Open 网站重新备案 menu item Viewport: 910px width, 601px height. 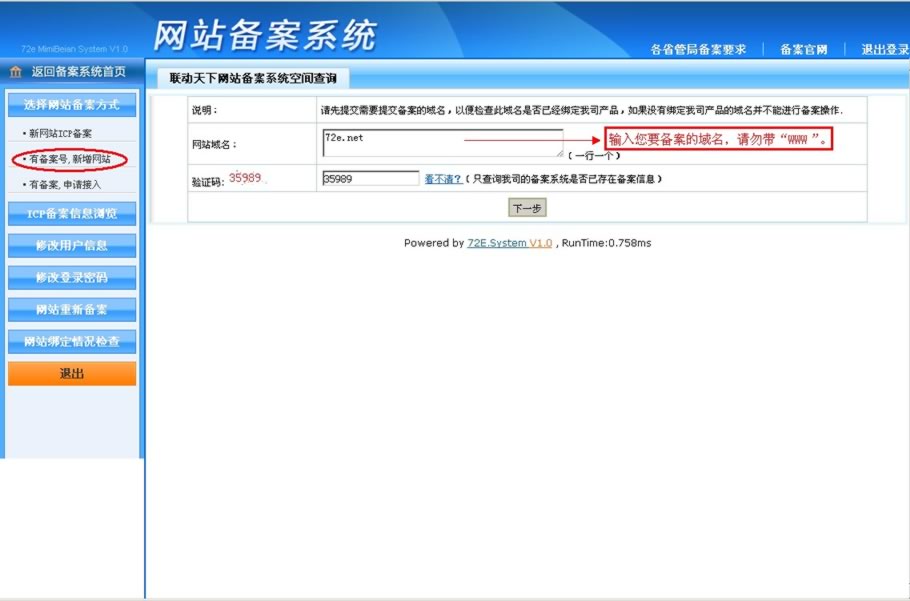click(71, 309)
